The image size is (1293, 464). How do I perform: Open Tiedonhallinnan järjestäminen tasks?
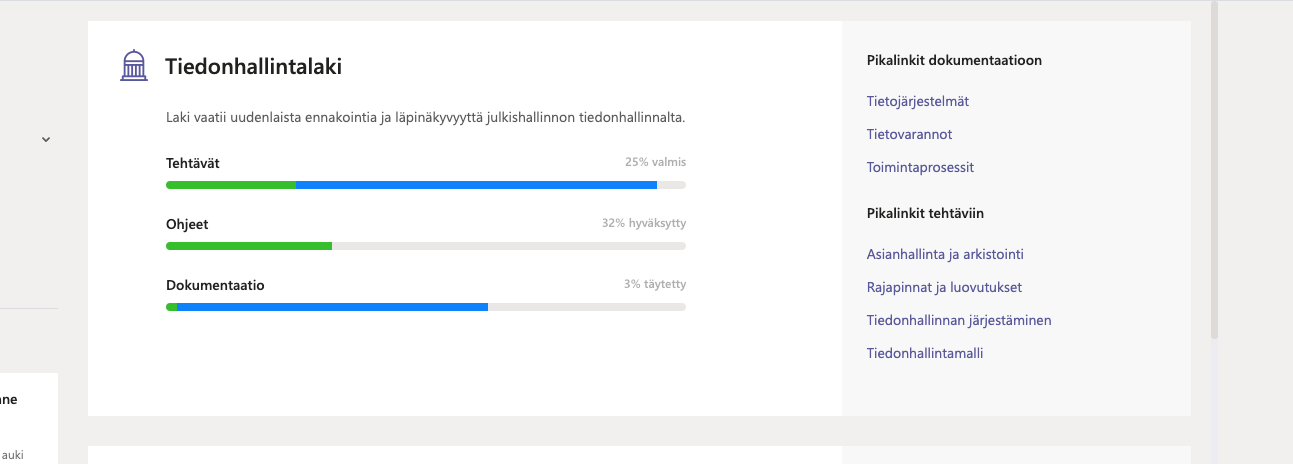click(x=959, y=320)
